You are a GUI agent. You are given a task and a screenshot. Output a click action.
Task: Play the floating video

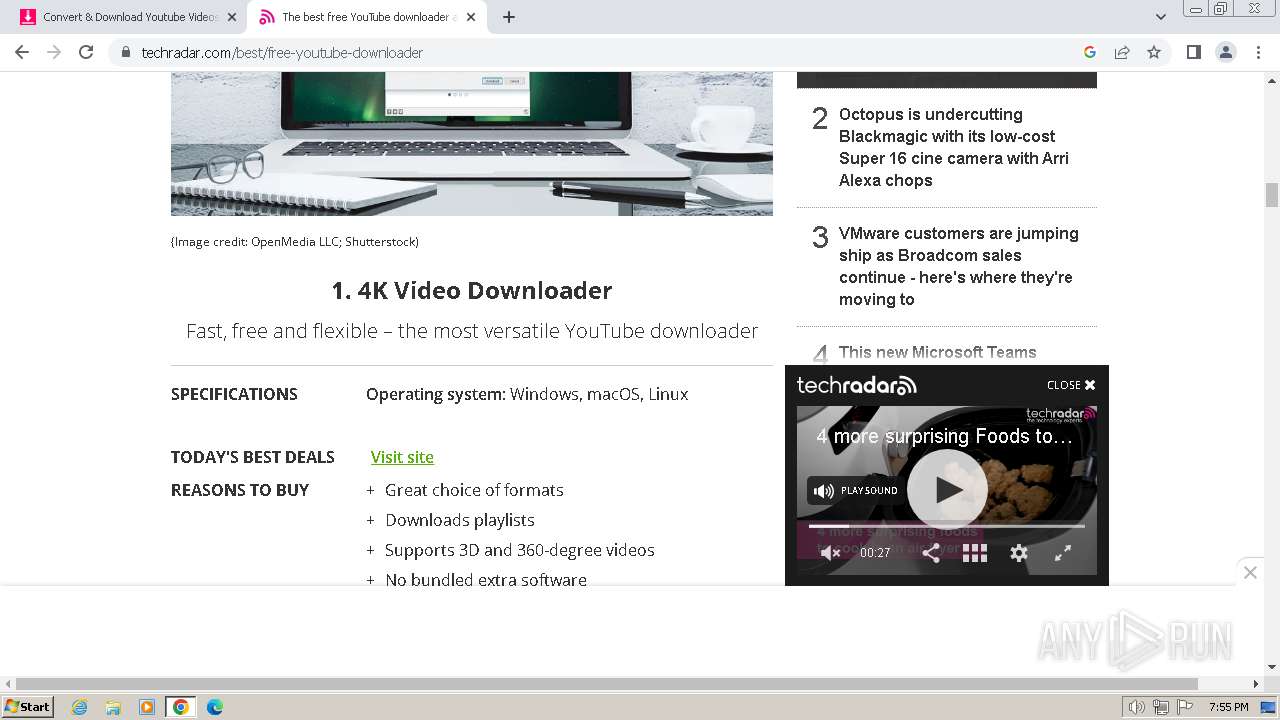[947, 489]
